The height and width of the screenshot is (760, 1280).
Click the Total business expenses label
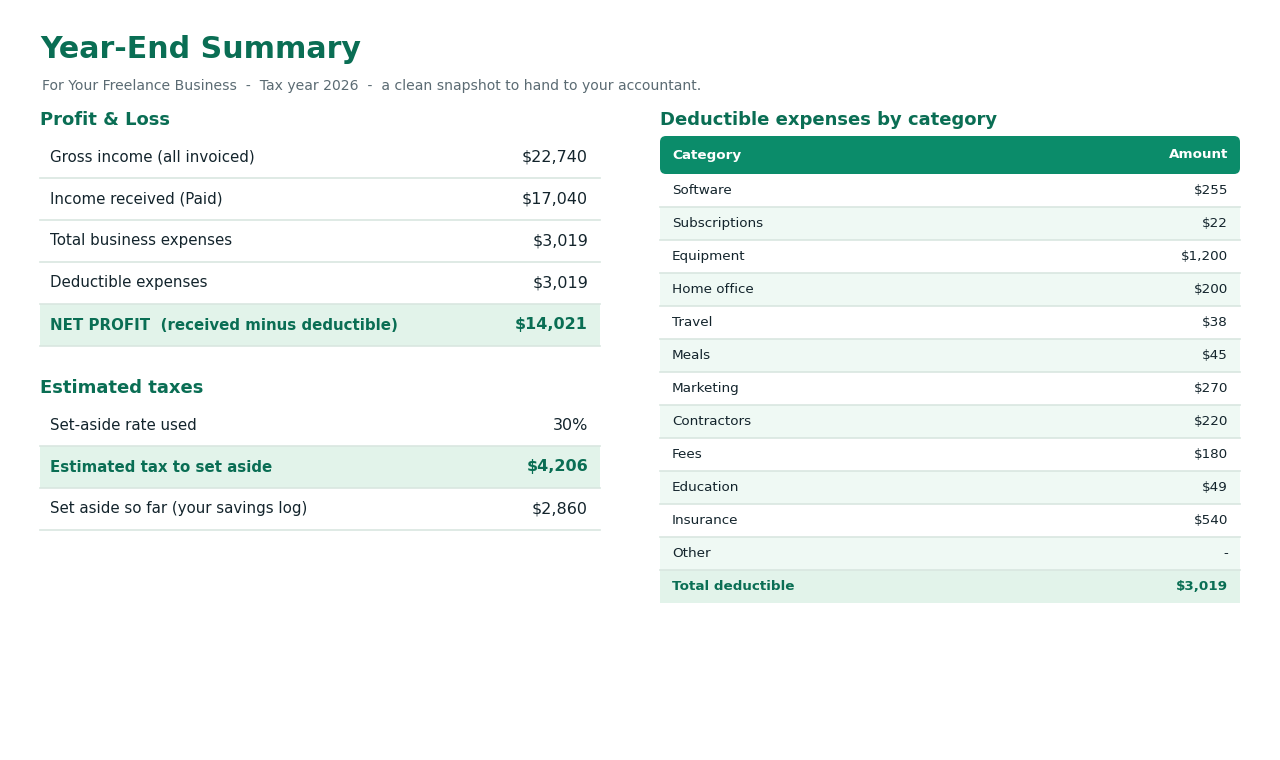click(141, 241)
